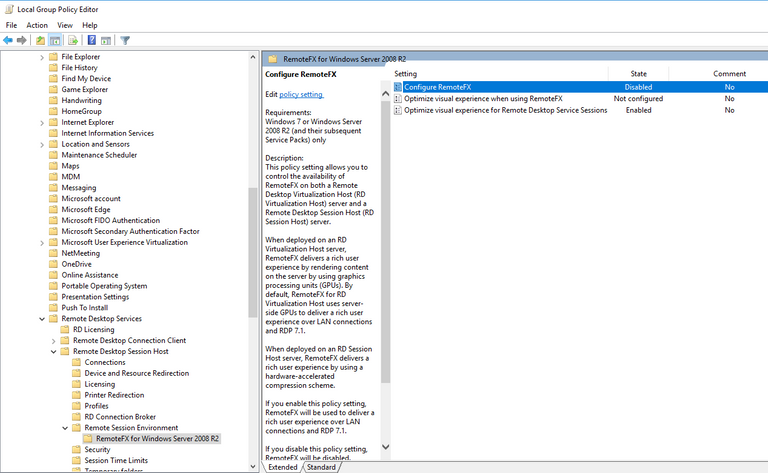This screenshot has width=768, height=473.
Task: Click the Printer Redirection folder icon
Action: point(76,395)
